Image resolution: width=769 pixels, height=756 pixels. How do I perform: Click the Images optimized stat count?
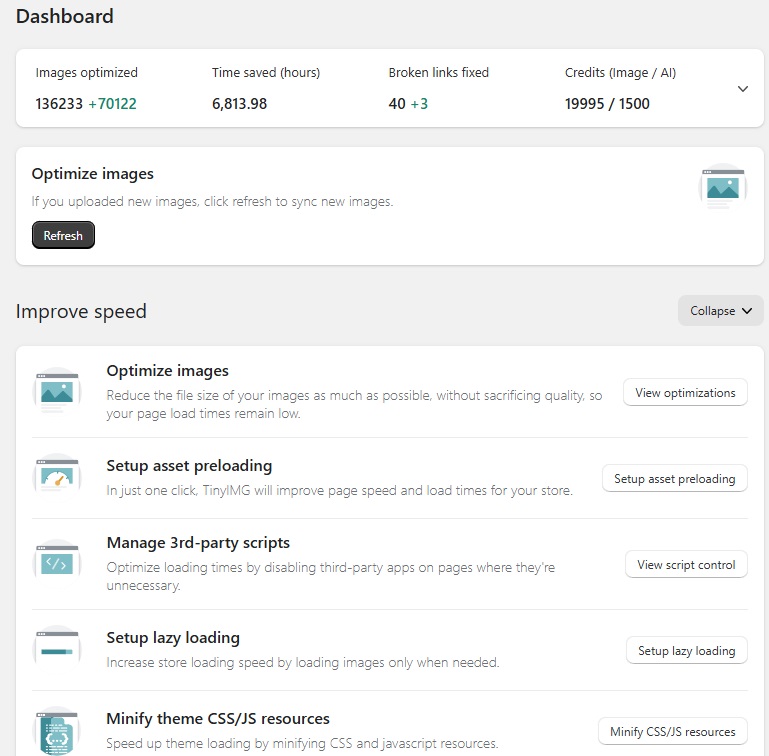(x=85, y=104)
